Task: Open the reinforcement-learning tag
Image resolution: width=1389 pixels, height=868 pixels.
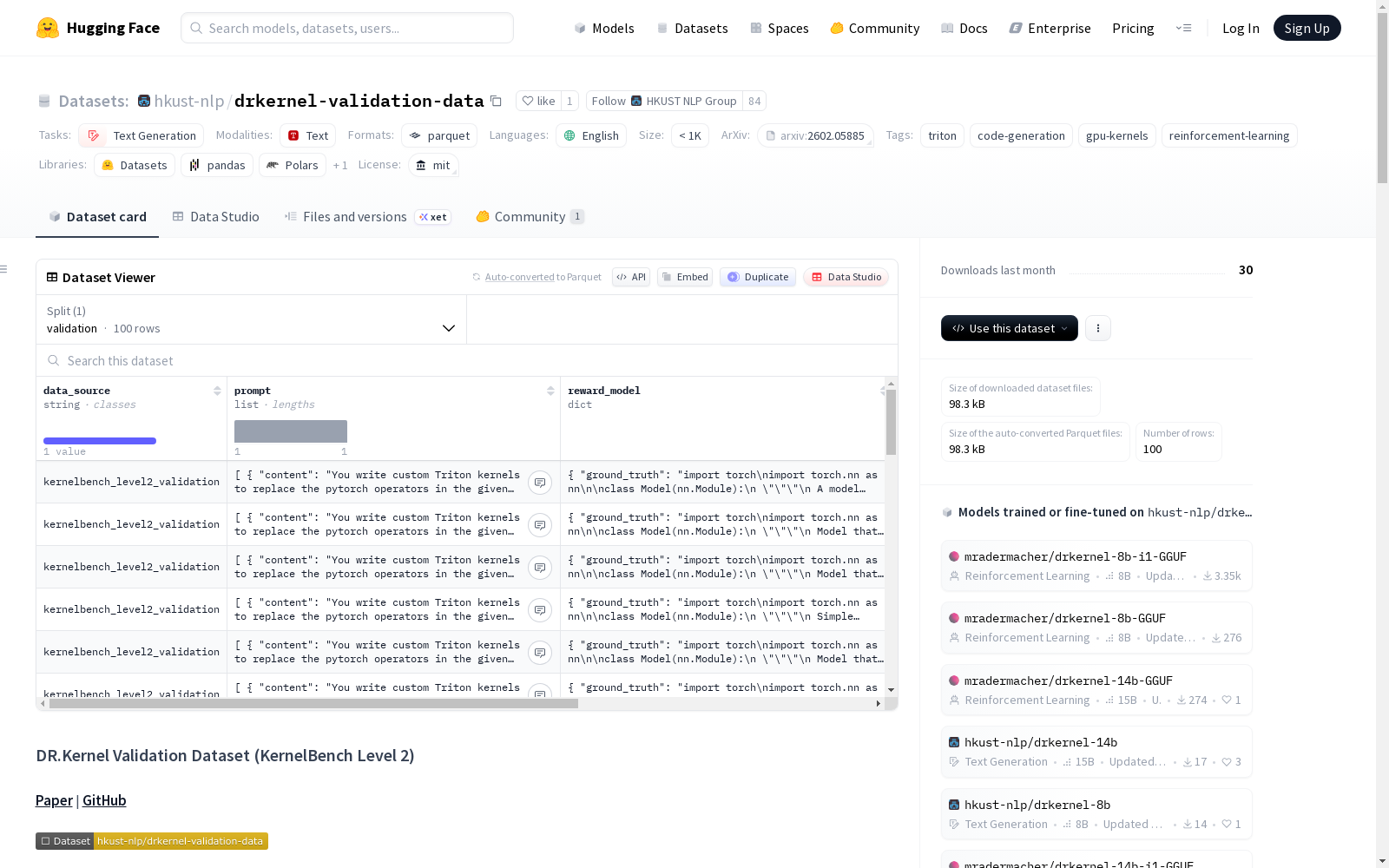Action: click(1229, 135)
